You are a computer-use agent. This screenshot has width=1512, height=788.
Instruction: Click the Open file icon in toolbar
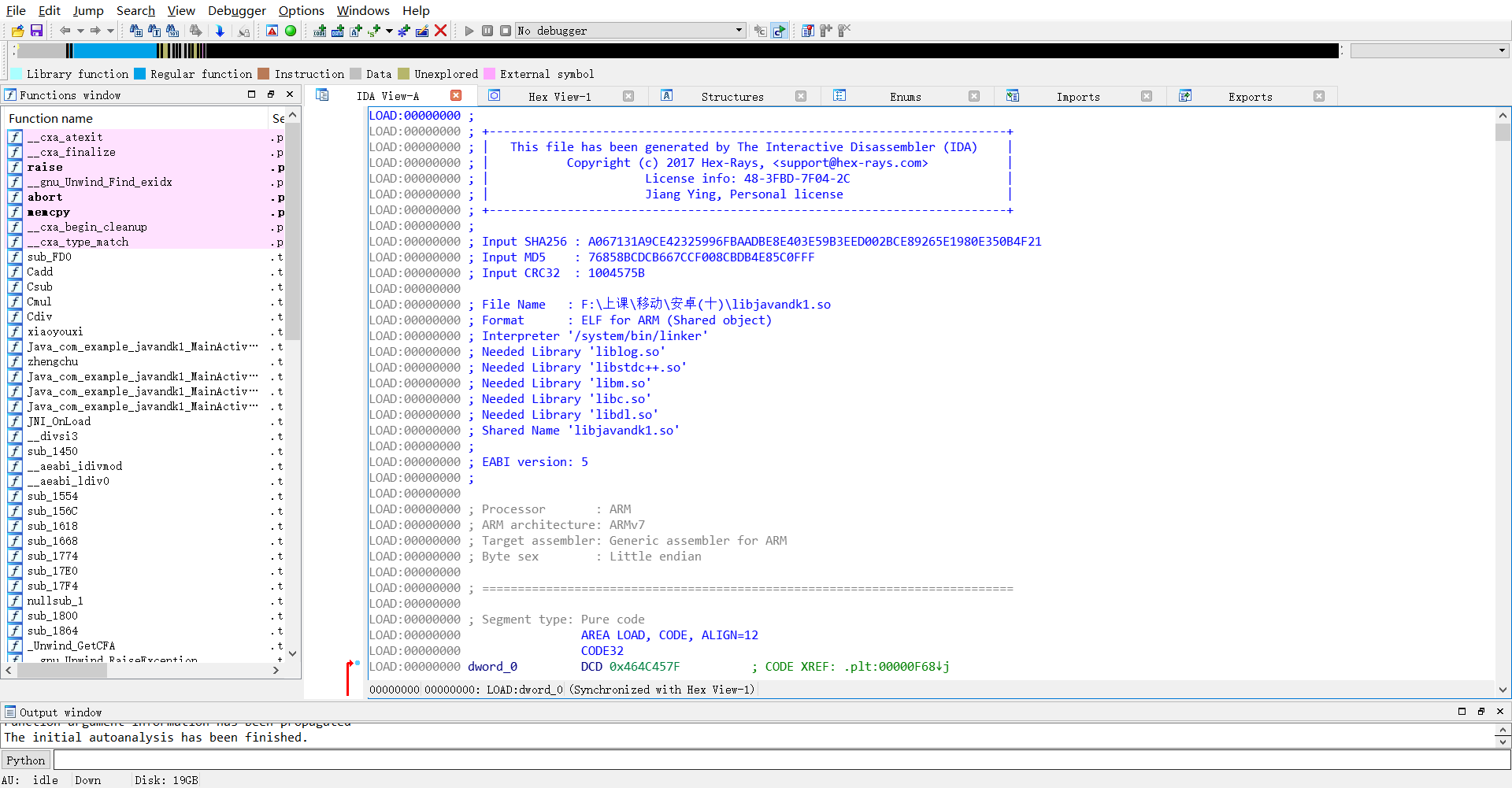[x=17, y=31]
